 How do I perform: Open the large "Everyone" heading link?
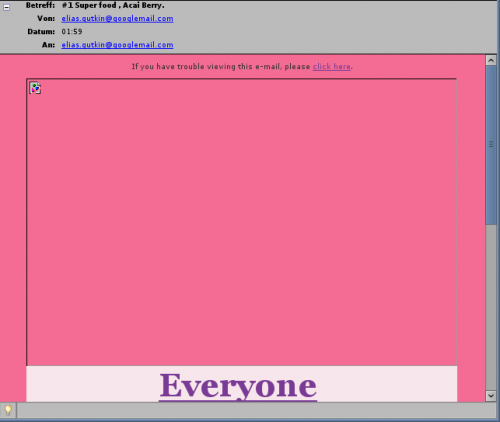click(238, 386)
